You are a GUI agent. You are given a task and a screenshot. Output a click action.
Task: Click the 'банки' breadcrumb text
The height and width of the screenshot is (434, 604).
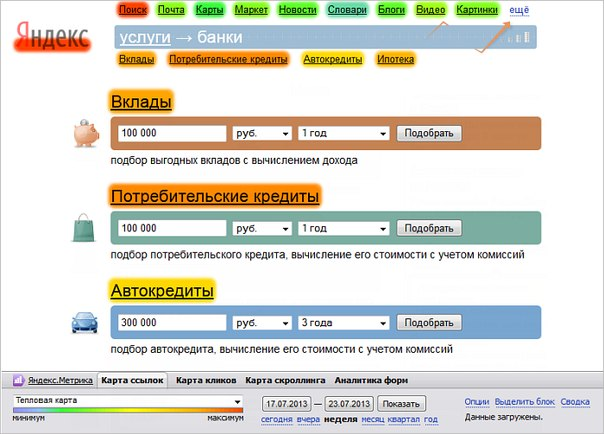tap(220, 37)
